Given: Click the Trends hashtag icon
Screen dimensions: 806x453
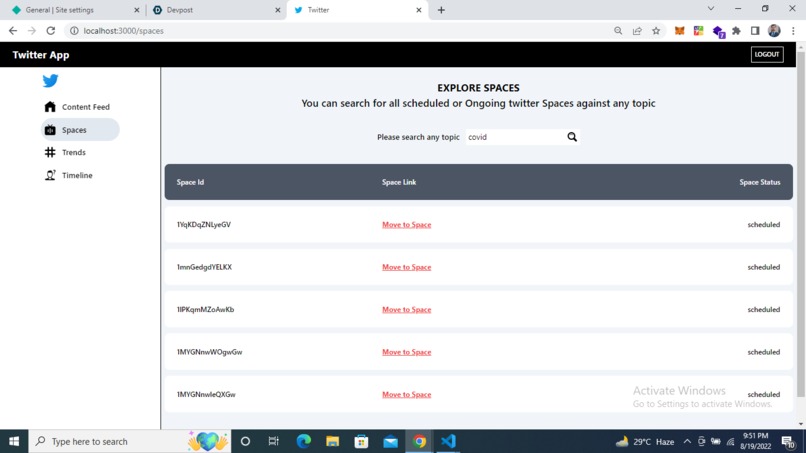Looking at the screenshot, I should tap(50, 152).
